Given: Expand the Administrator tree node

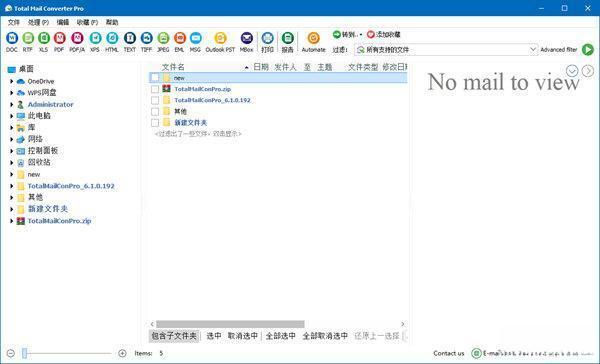Looking at the screenshot, I should point(11,104).
